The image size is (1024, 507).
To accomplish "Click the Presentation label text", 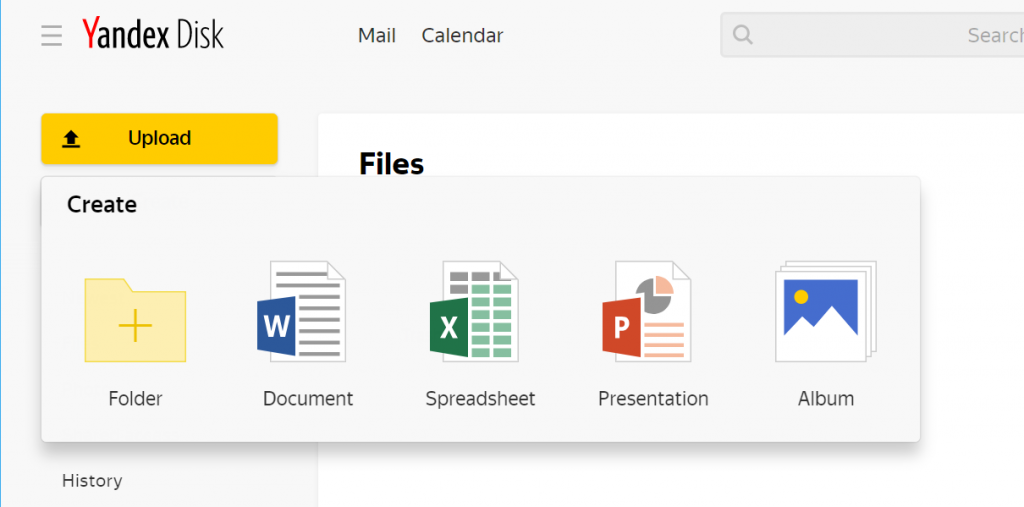I will click(x=653, y=399).
